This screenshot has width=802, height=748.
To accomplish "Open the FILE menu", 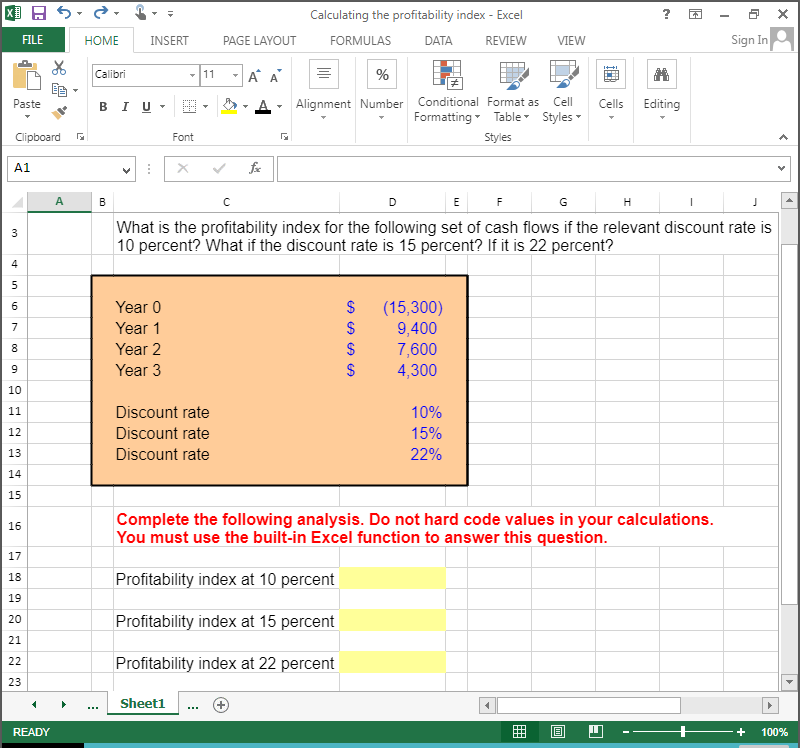I will pyautogui.click(x=33, y=41).
